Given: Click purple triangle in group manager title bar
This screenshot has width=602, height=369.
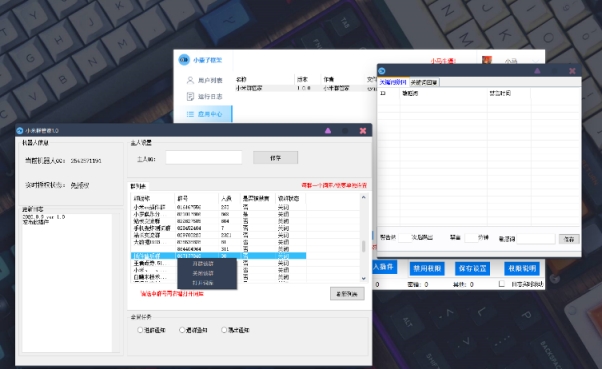Looking at the screenshot, I should coord(328,131).
